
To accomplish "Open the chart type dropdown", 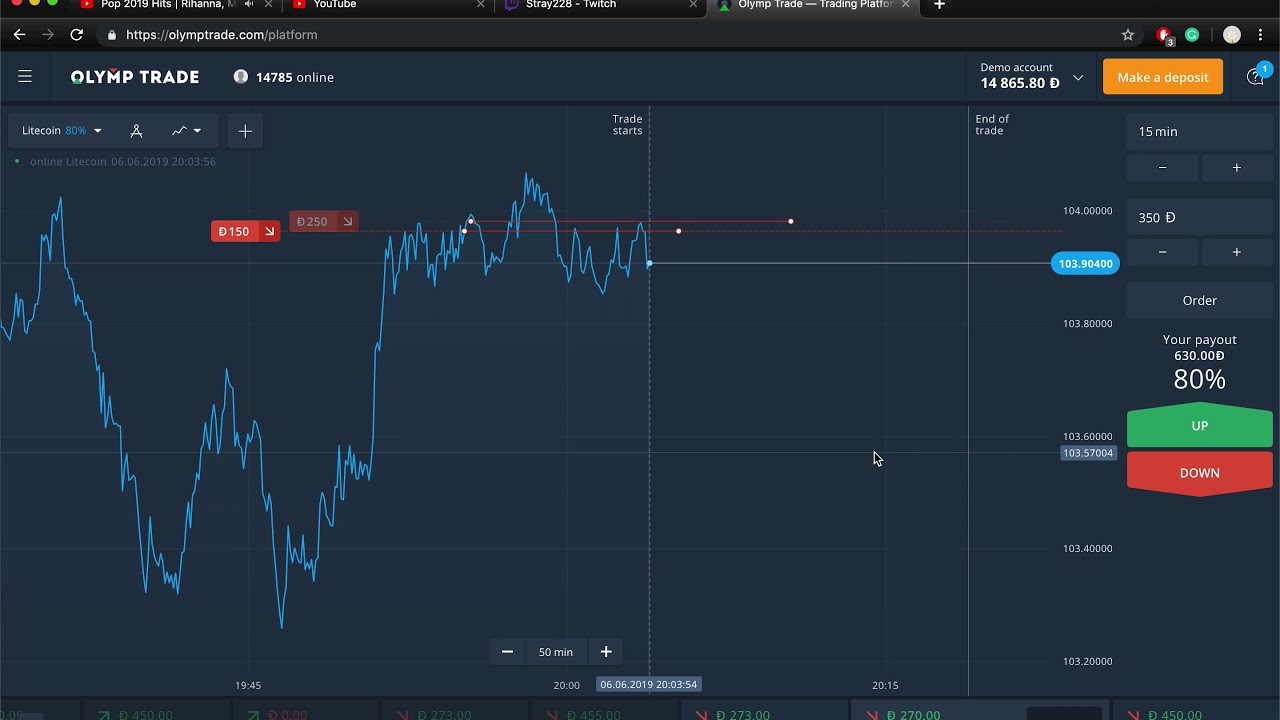I will pos(186,131).
